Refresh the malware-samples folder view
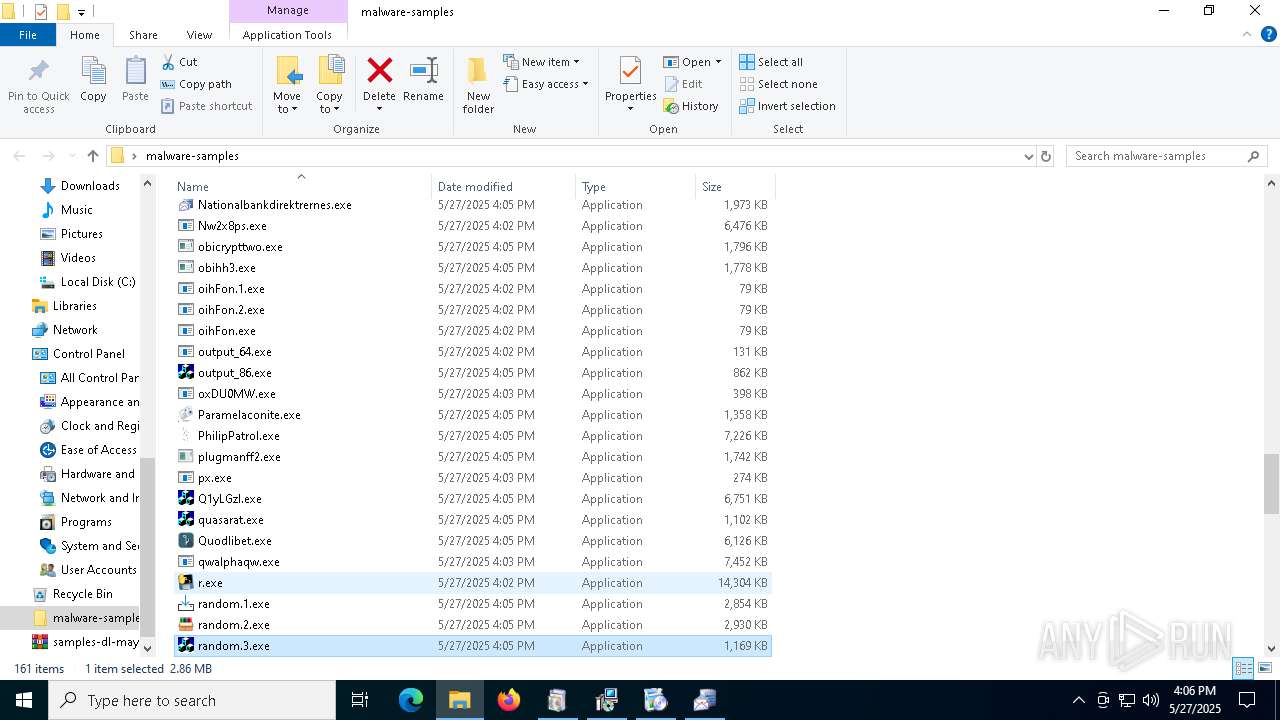The image size is (1280, 720). click(x=1046, y=156)
